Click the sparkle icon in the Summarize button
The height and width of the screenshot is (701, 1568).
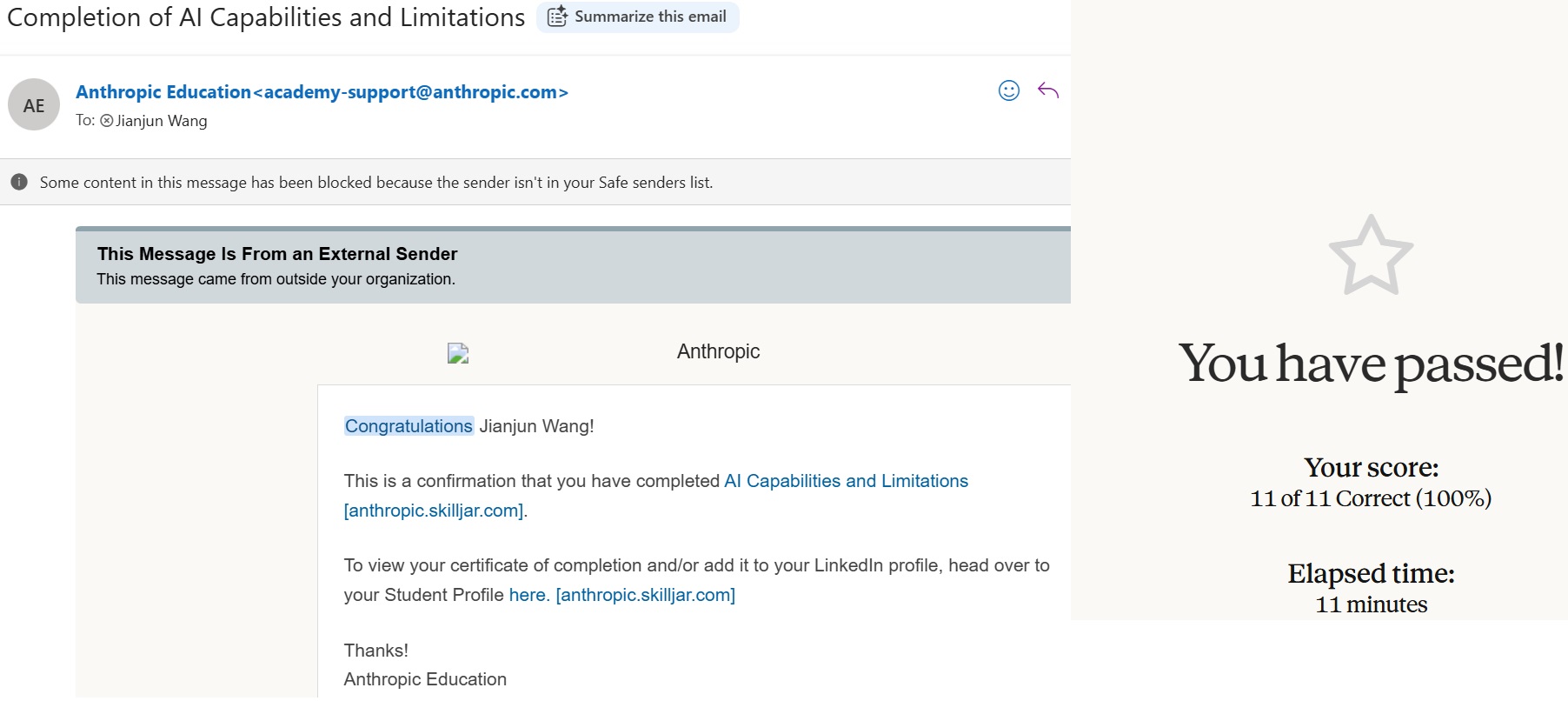[558, 17]
